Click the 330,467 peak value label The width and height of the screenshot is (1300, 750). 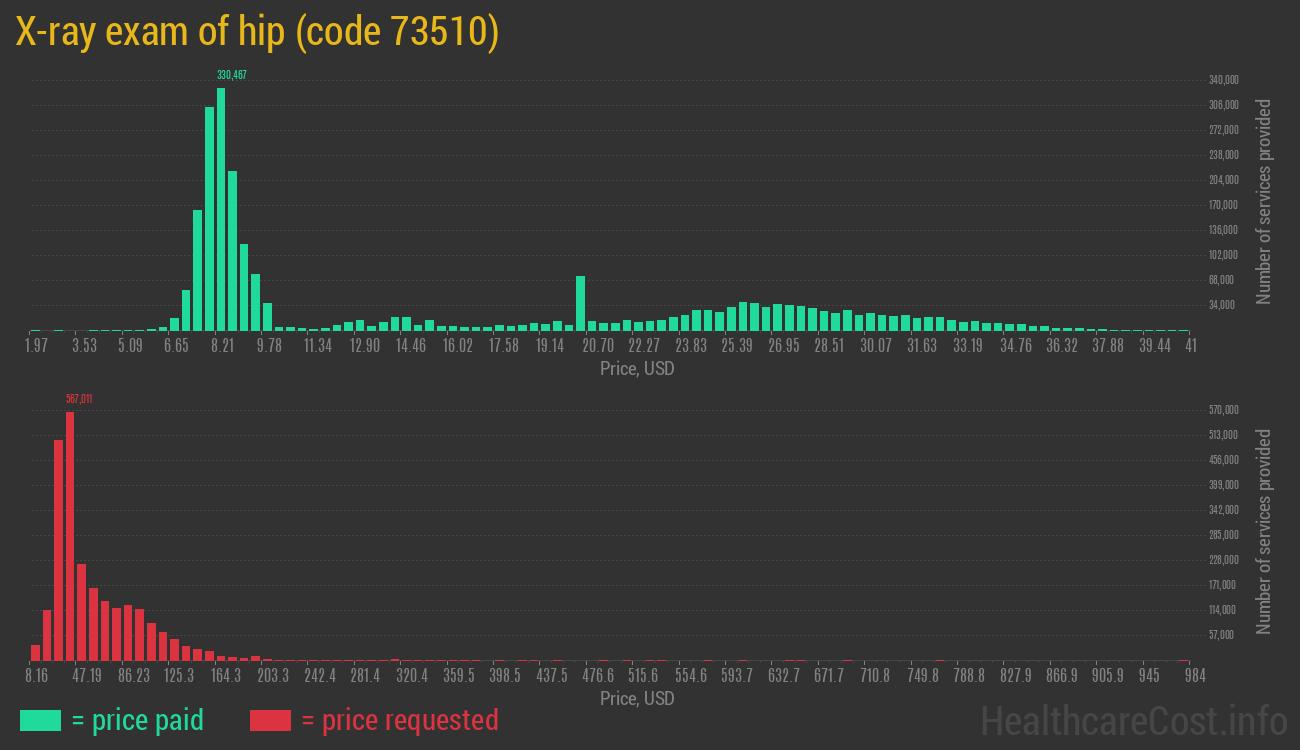[232, 75]
